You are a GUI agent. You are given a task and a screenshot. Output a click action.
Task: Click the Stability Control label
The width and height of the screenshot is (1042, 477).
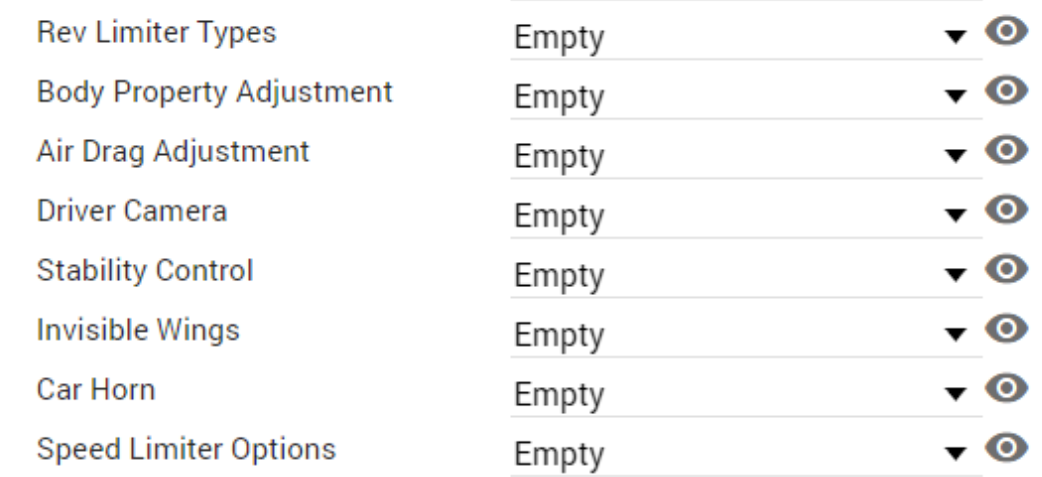[x=145, y=270]
